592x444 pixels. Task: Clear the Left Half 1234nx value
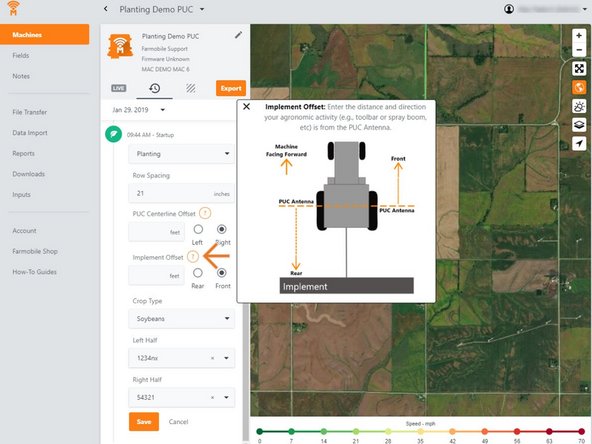[212, 358]
